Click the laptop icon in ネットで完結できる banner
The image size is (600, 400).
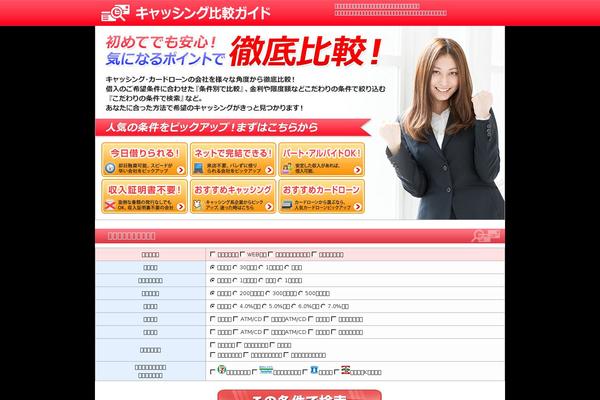tap(199, 168)
